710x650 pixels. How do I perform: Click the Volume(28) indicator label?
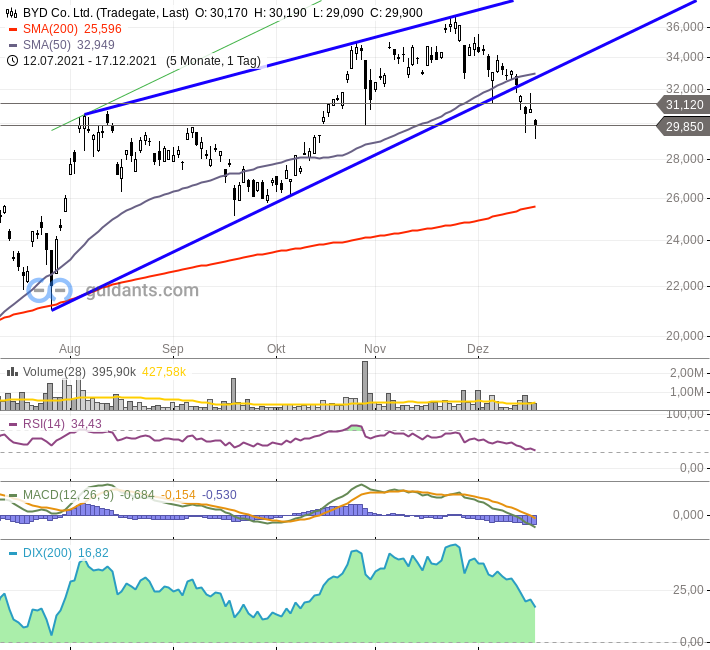pyautogui.click(x=54, y=372)
